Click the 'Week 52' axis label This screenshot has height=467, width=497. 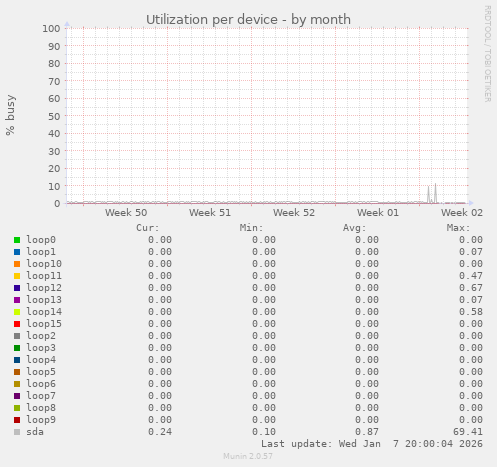pos(294,213)
